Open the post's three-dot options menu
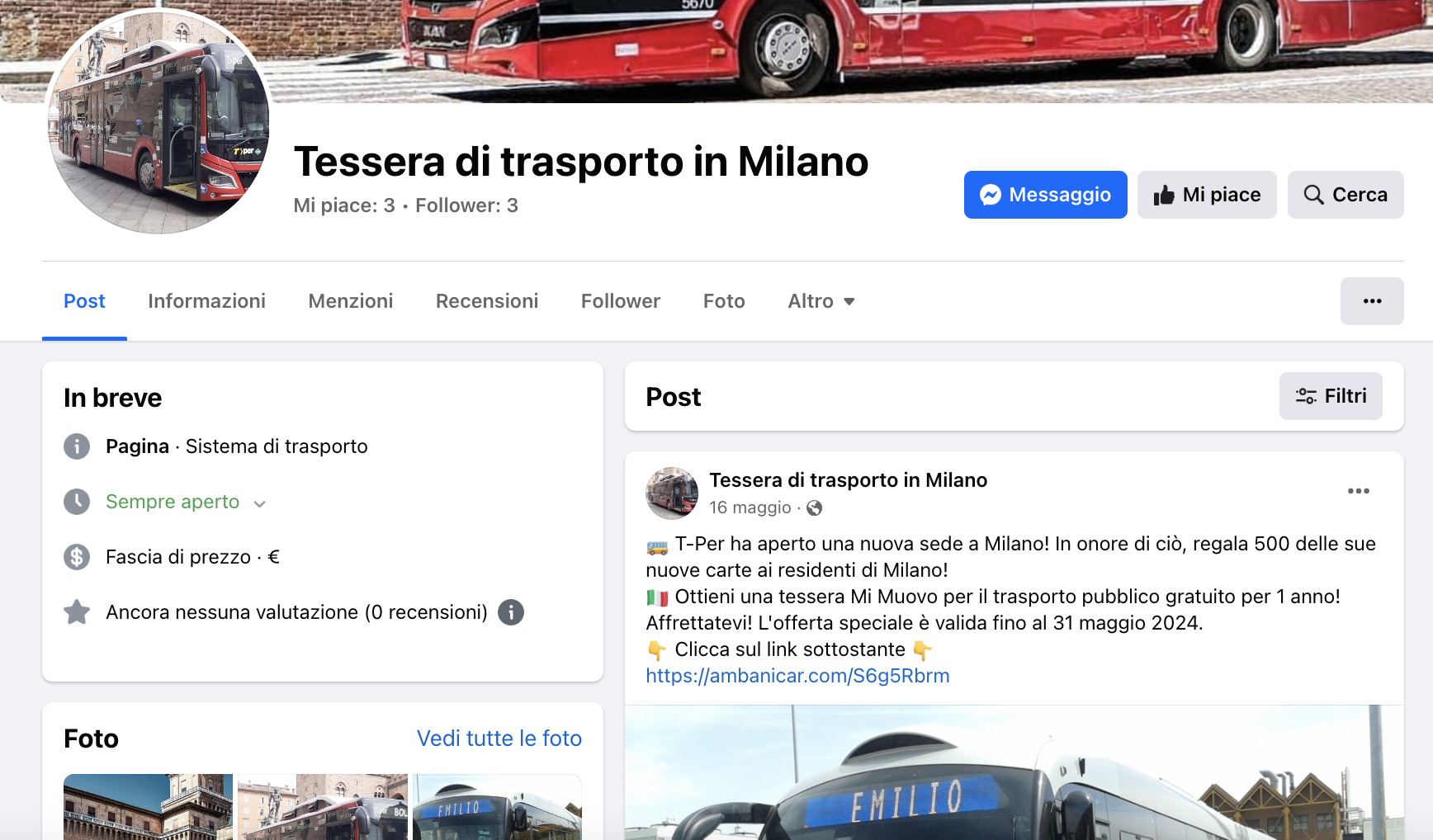Image resolution: width=1433 pixels, height=840 pixels. 1358,491
